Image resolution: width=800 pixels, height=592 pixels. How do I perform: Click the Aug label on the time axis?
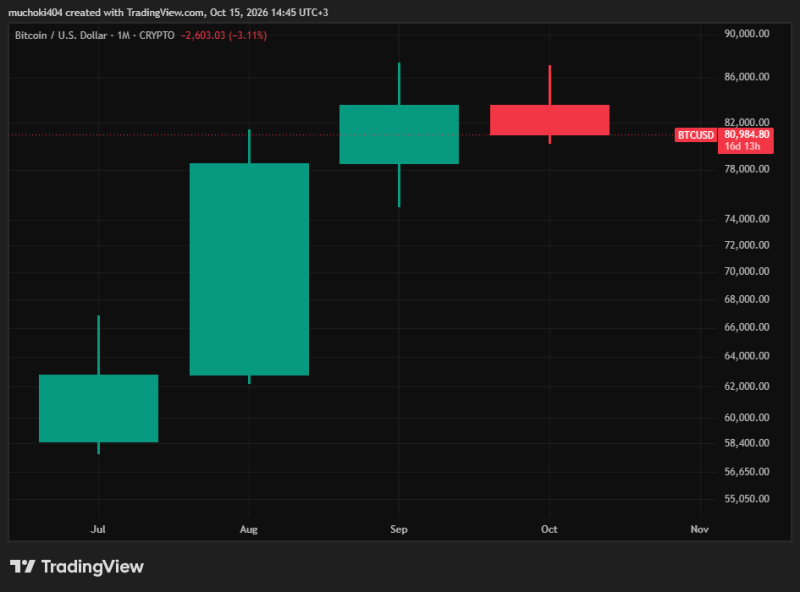(248, 529)
